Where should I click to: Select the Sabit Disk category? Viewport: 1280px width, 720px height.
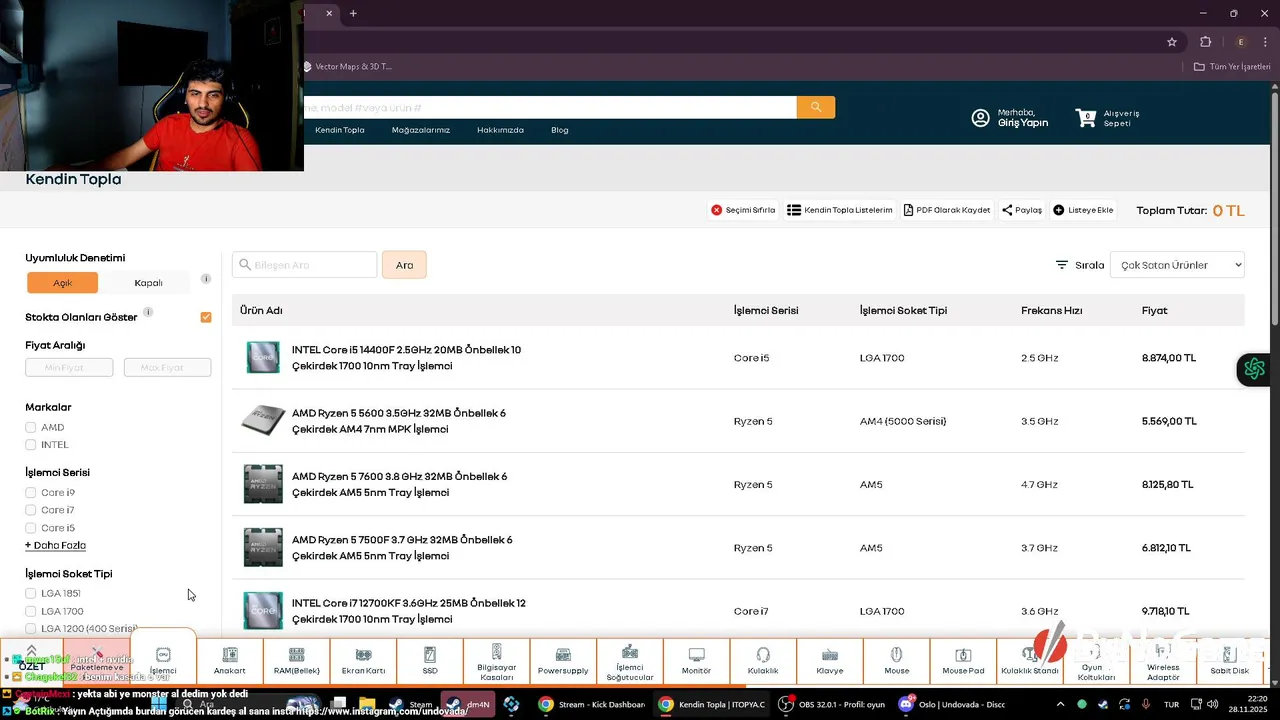[x=1229, y=661]
